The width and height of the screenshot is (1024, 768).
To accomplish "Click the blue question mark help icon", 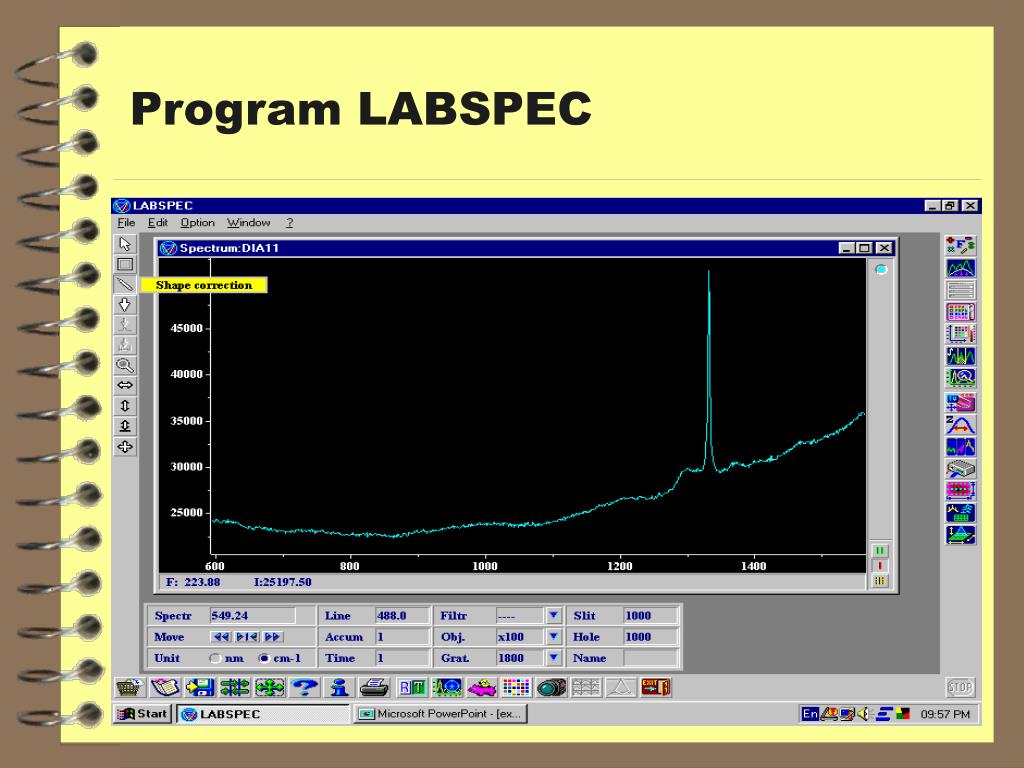I will coord(304,687).
